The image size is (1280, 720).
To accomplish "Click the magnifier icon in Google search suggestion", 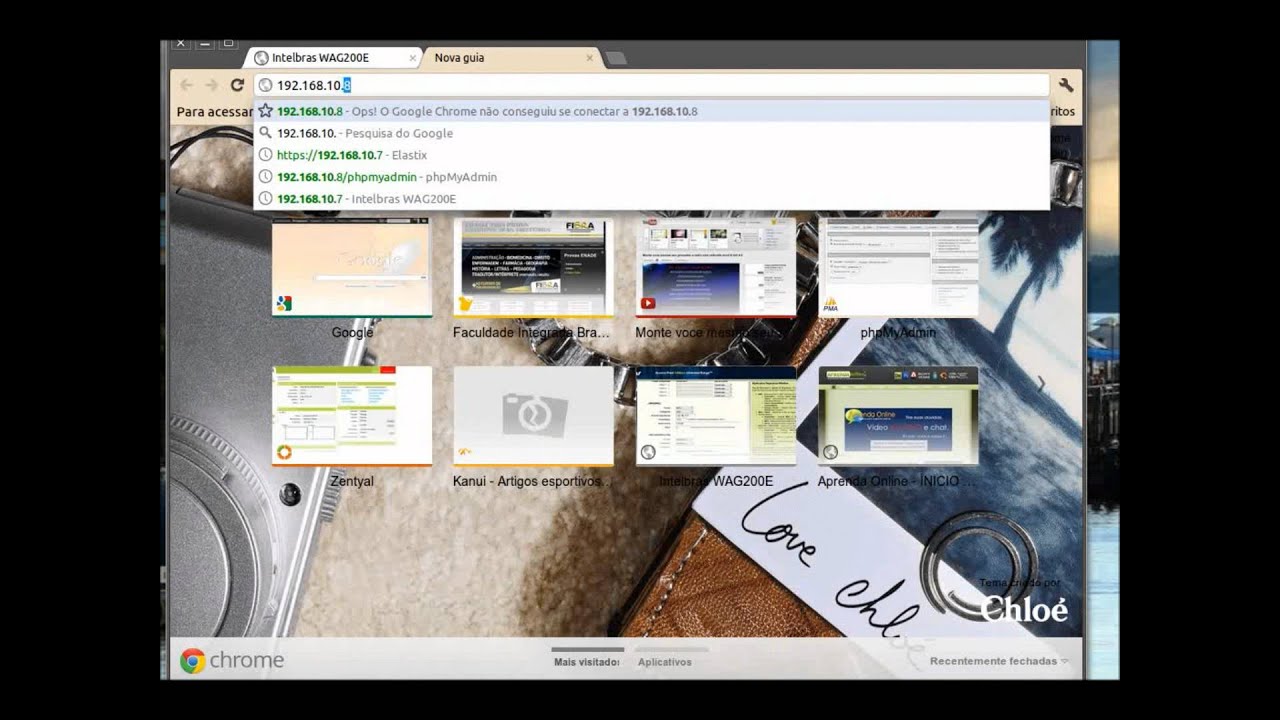I will coord(265,133).
